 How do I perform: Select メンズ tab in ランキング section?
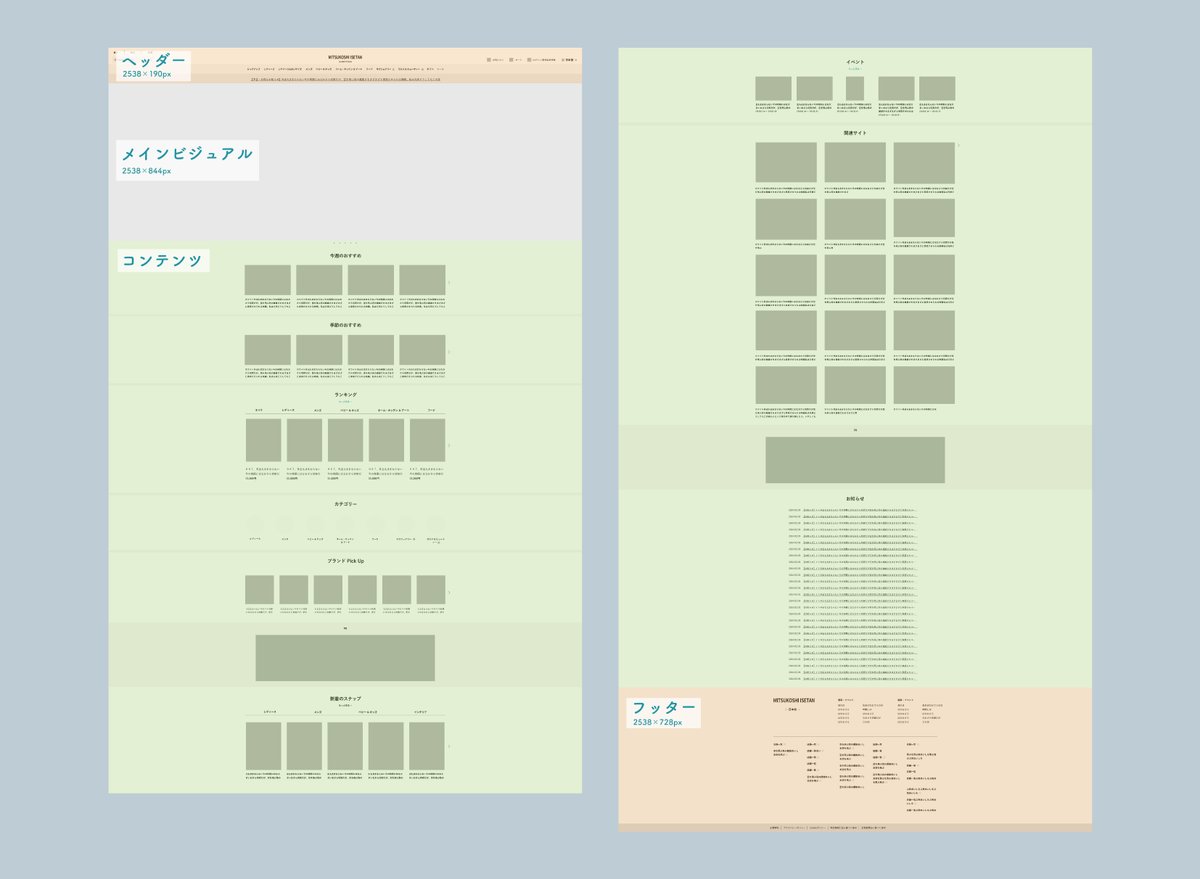(x=317, y=410)
